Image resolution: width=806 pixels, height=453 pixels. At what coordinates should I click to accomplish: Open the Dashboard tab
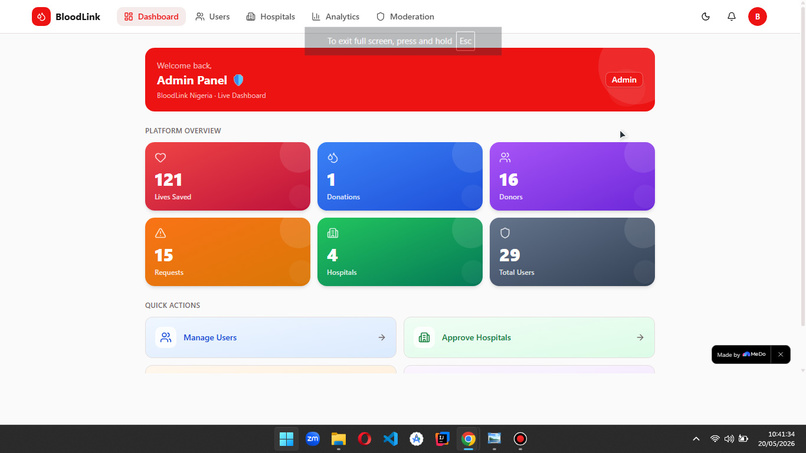(x=151, y=16)
